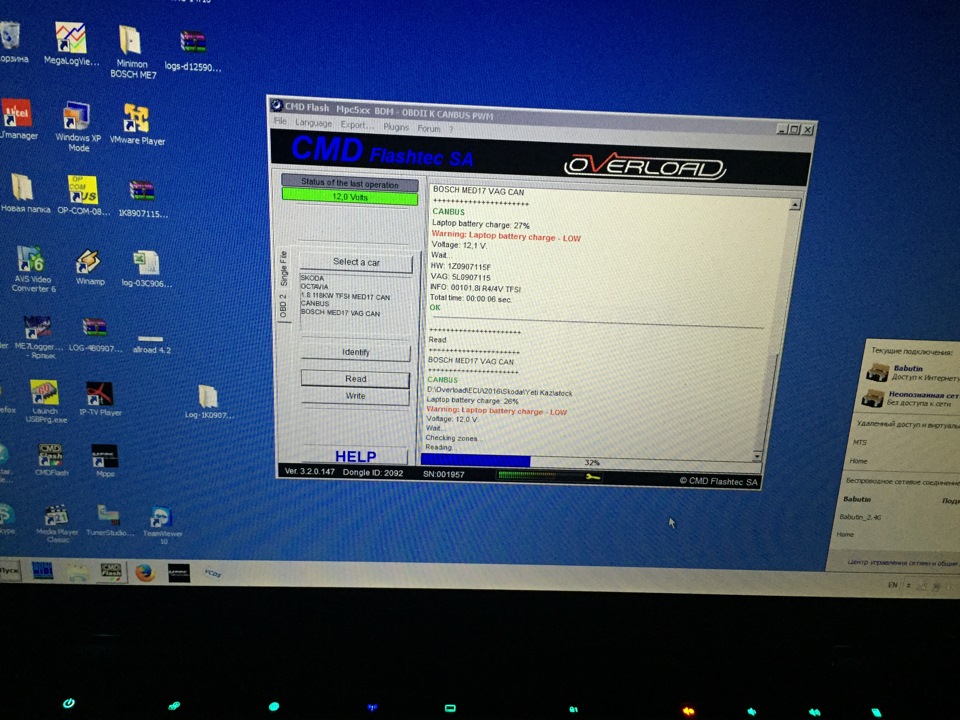960x720 pixels.
Task: Click the green 12,0 Volts status indicator
Action: [x=350, y=197]
